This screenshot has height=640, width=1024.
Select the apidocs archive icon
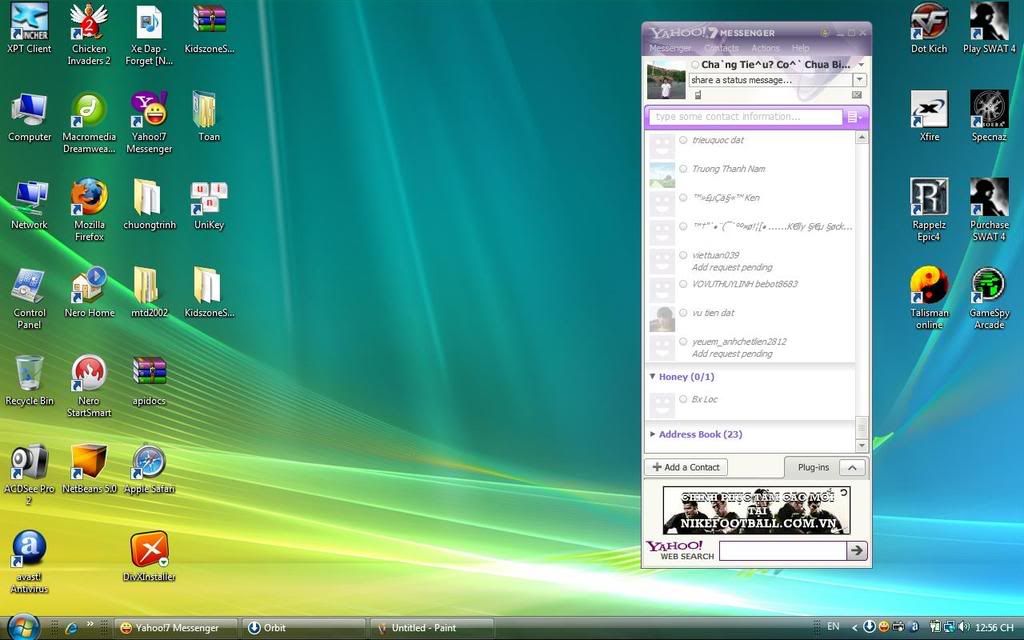pyautogui.click(x=149, y=381)
